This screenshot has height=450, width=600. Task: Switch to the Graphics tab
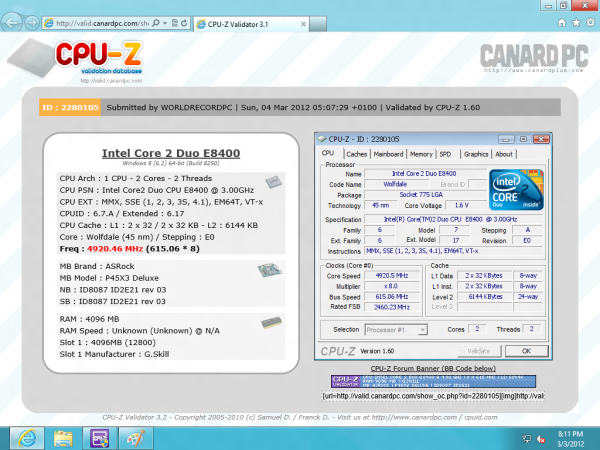476,154
